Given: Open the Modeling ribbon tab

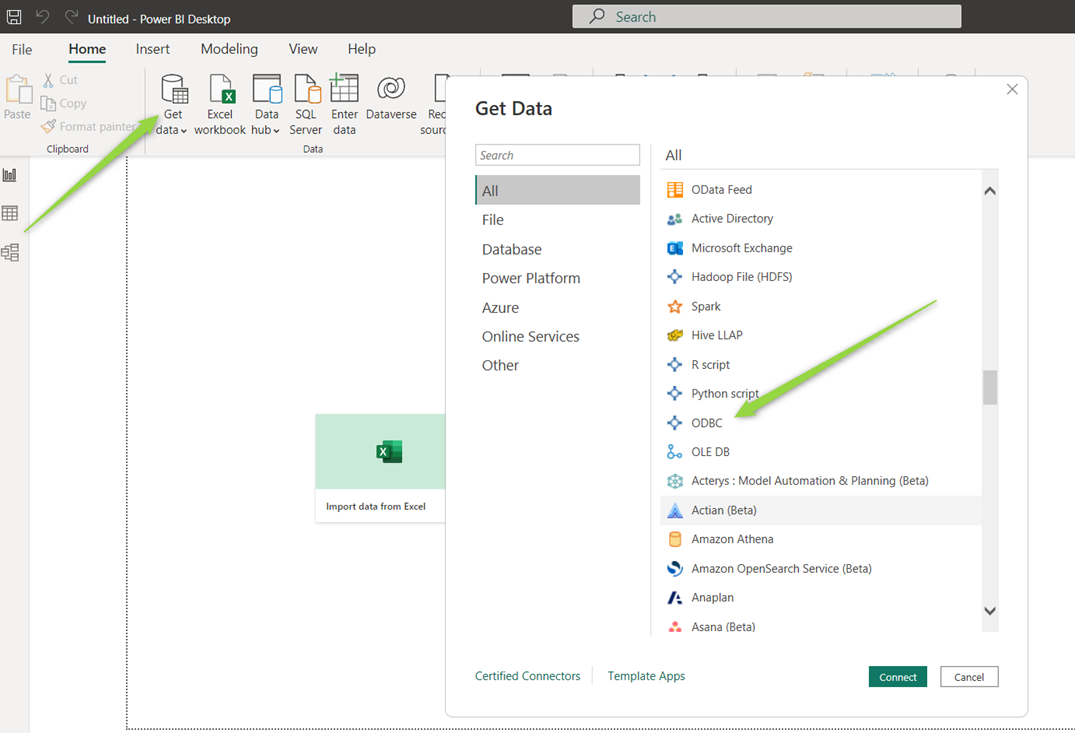Looking at the screenshot, I should click(229, 49).
